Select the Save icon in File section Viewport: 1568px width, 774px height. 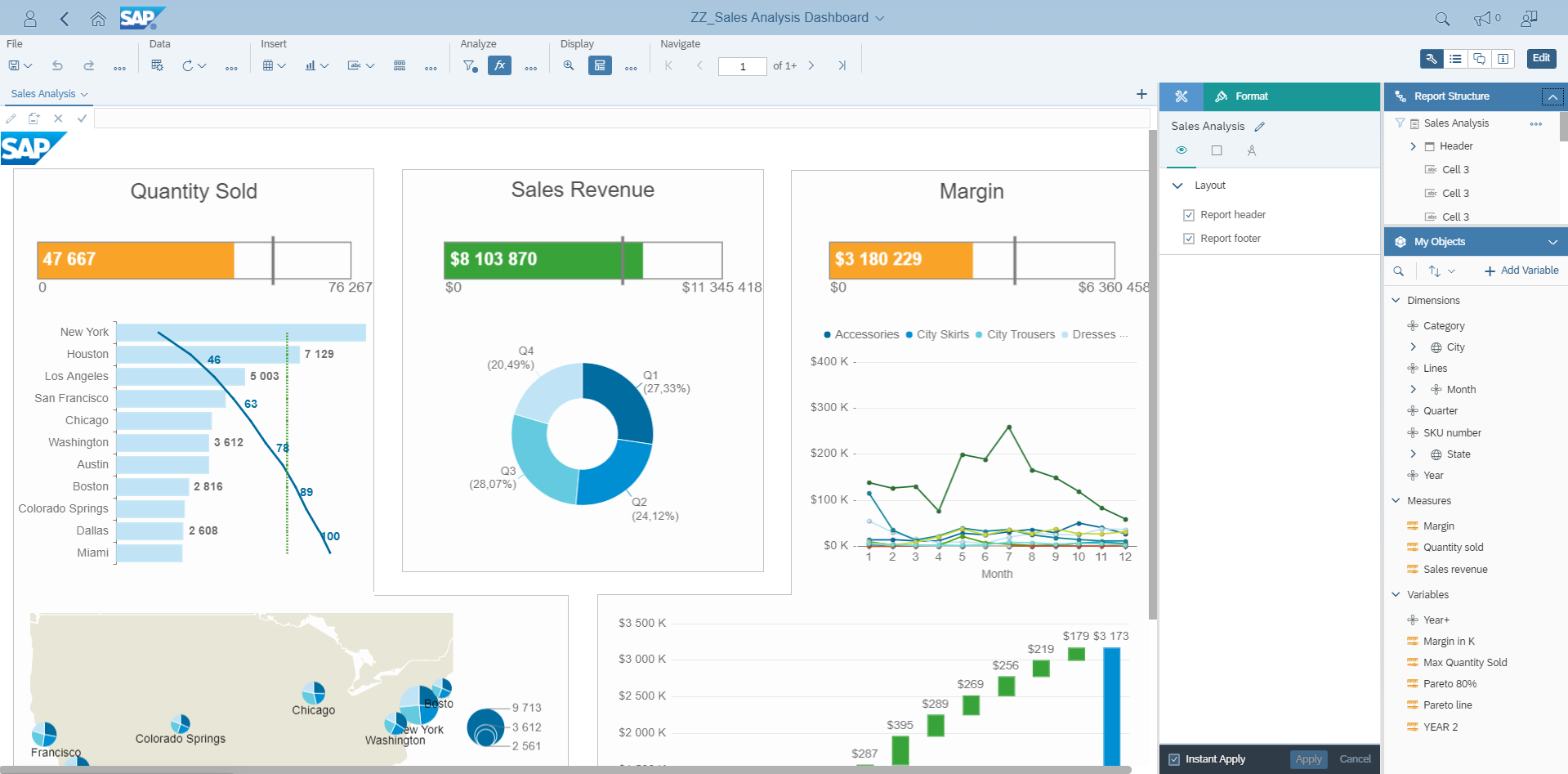tap(13, 65)
